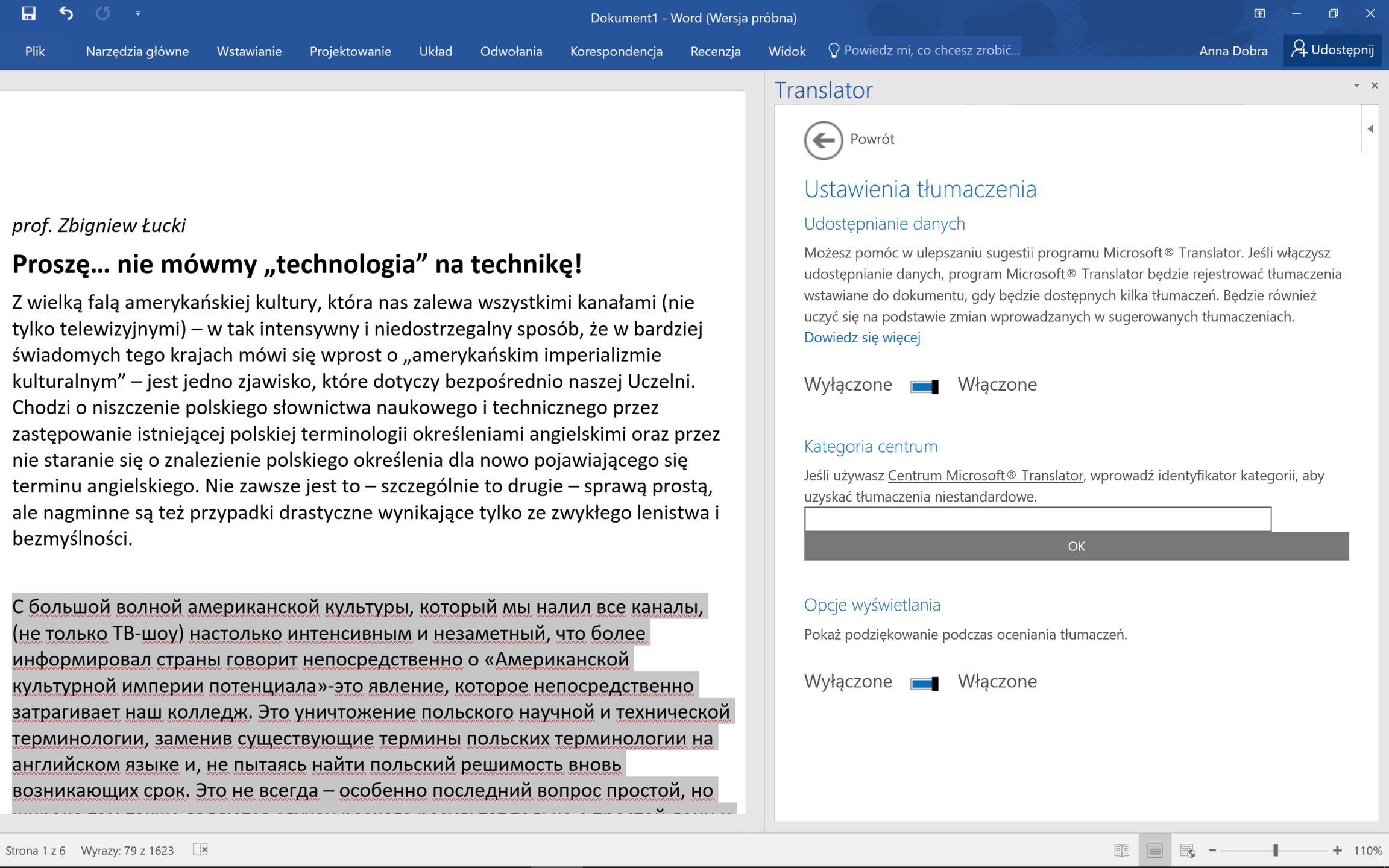The image size is (1389, 868).
Task: Open the Quick Access Toolbar customize dropdown
Action: click(x=138, y=13)
